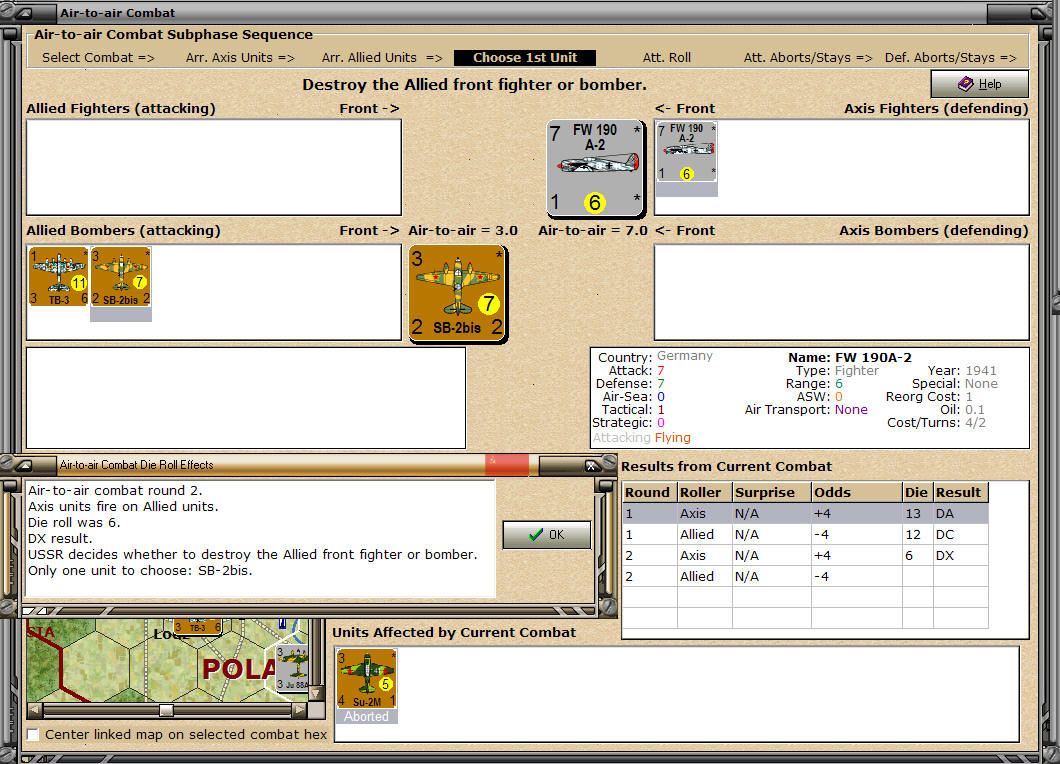Open the Help button
1060x764 pixels.
[980, 84]
